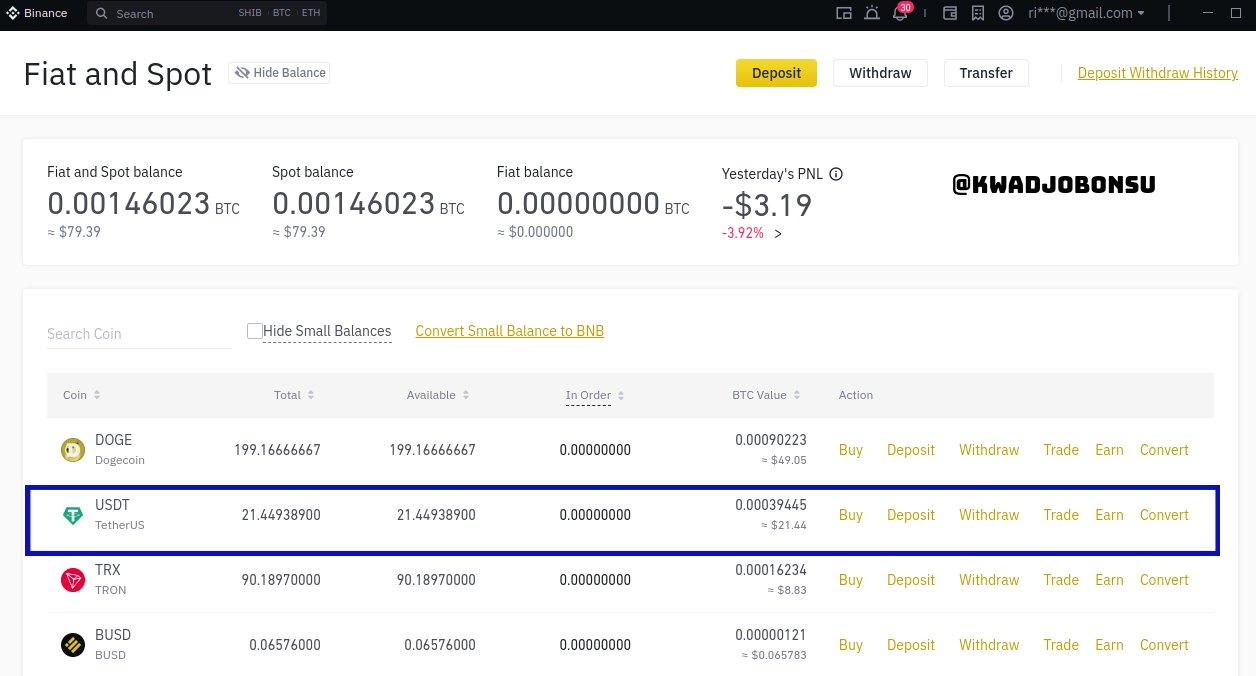
Task: Click the Withdraw button at top
Action: [880, 73]
